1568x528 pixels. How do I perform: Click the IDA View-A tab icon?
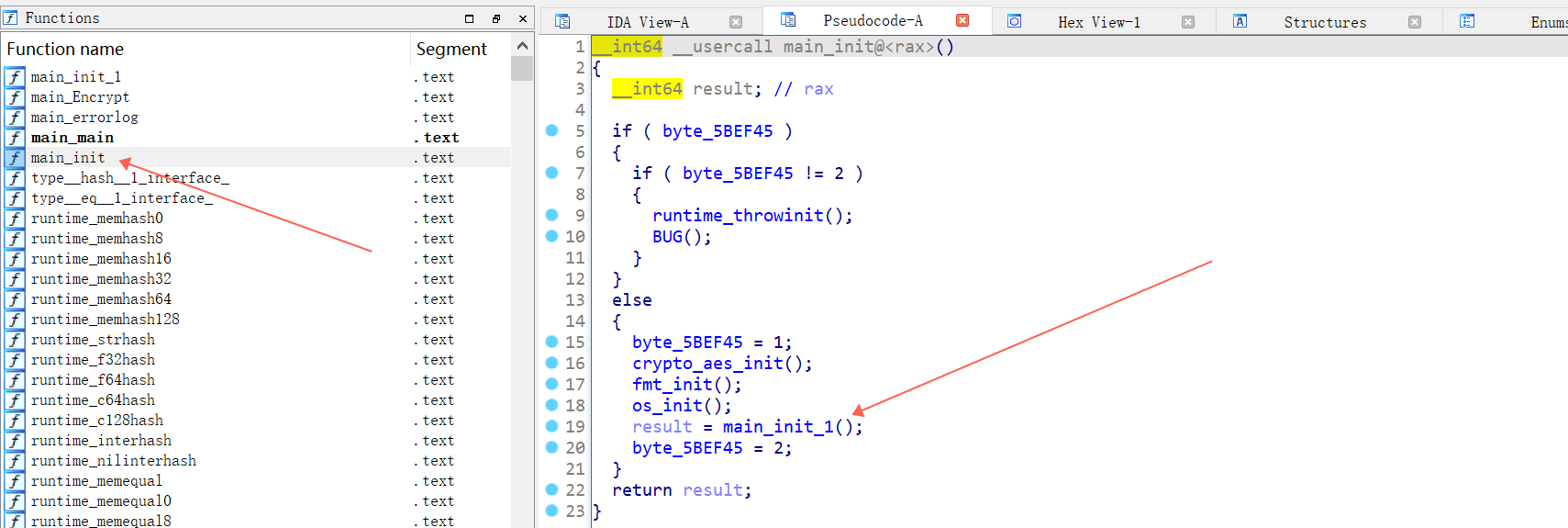562,21
